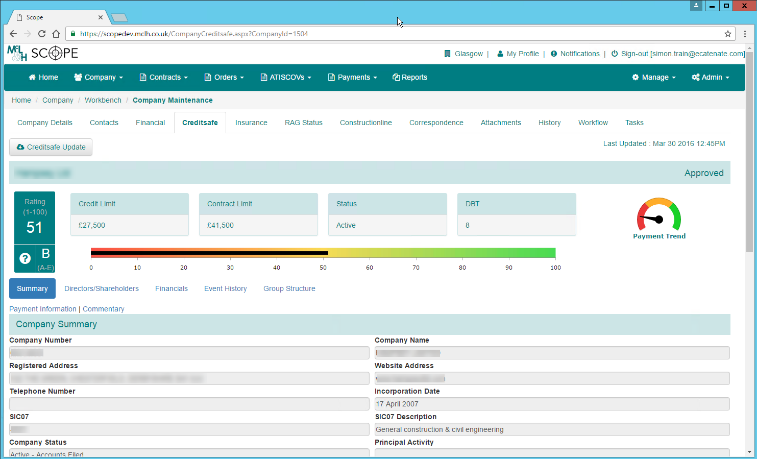Open the Reports page from the navbar
Screen dimensions: 757x459
click(410, 77)
